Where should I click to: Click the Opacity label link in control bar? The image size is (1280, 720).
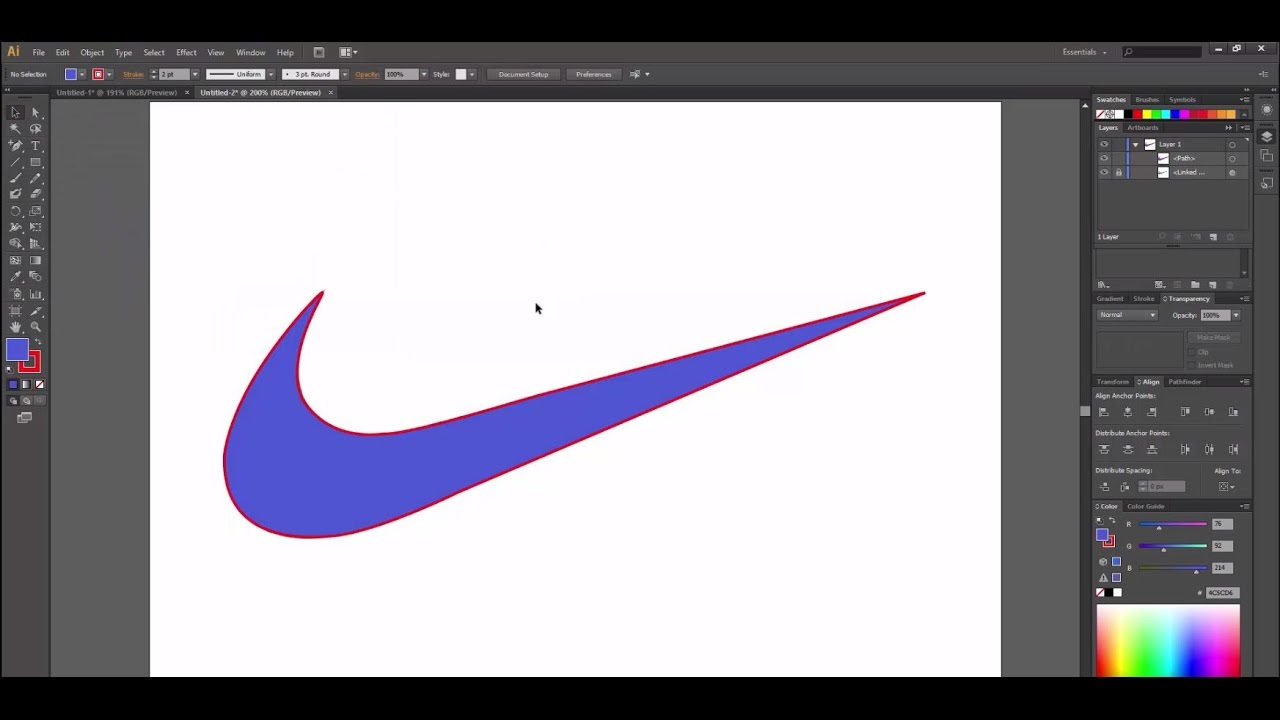point(367,74)
